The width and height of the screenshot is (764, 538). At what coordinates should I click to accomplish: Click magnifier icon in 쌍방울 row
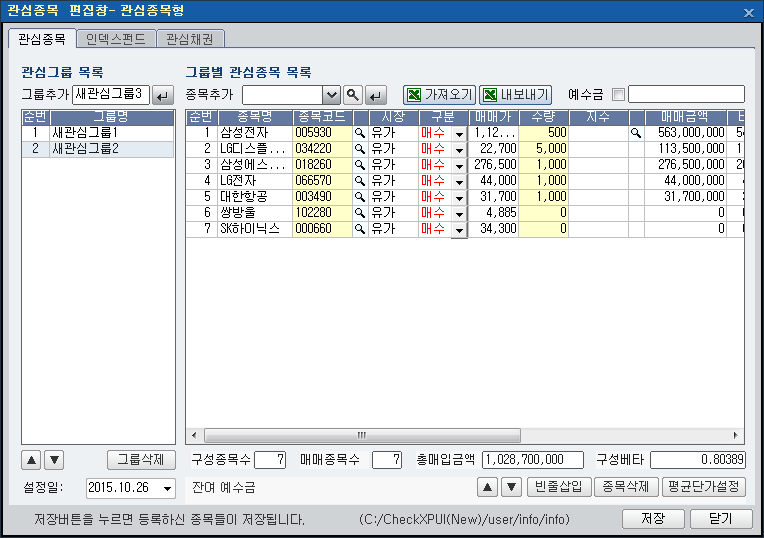(x=360, y=213)
